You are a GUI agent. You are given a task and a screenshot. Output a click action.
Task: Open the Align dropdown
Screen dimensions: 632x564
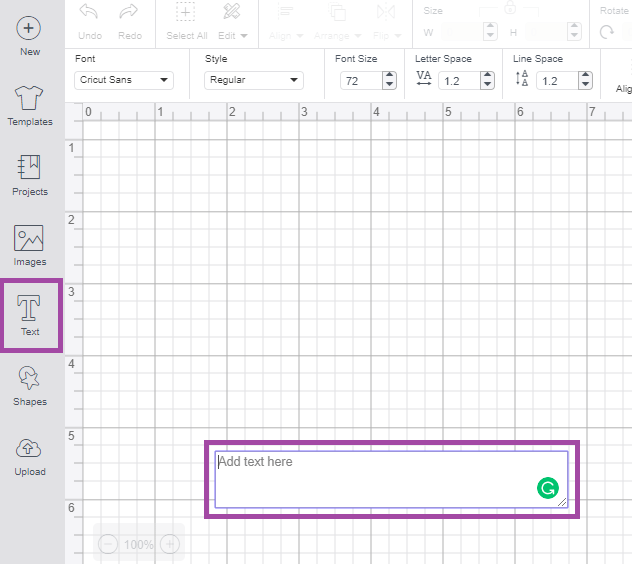[x=286, y=22]
